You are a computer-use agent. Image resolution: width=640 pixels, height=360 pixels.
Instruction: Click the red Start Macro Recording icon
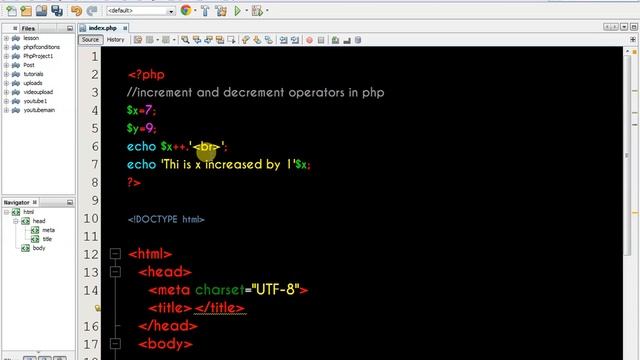(x=309, y=40)
